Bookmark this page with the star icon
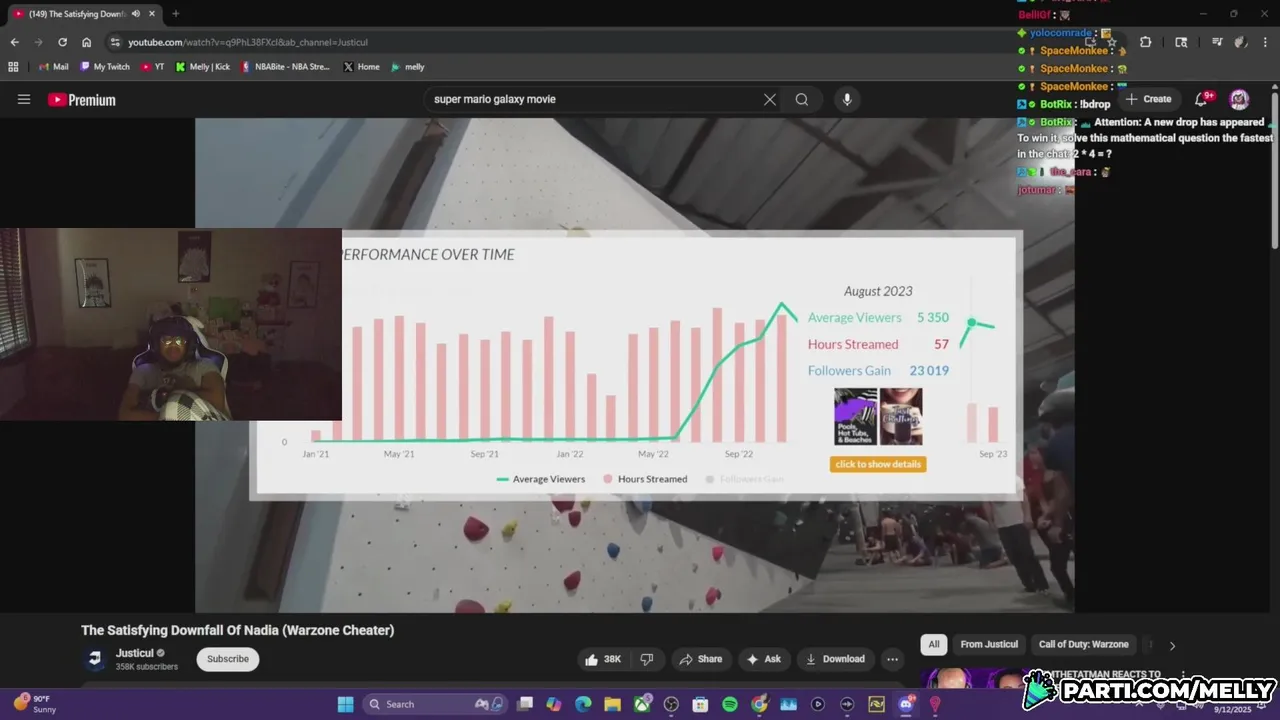 (1111, 42)
